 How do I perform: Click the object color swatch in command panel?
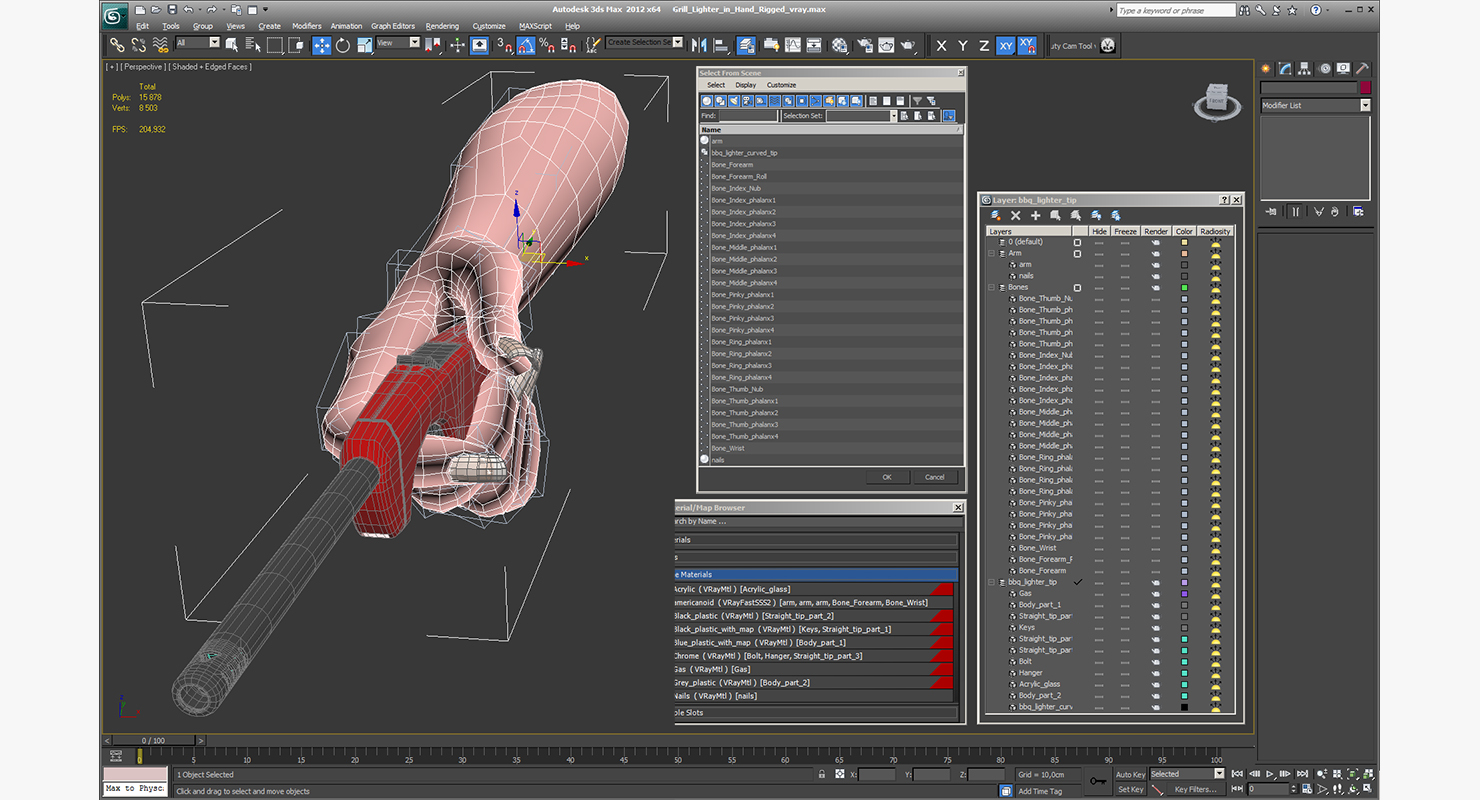click(1365, 88)
